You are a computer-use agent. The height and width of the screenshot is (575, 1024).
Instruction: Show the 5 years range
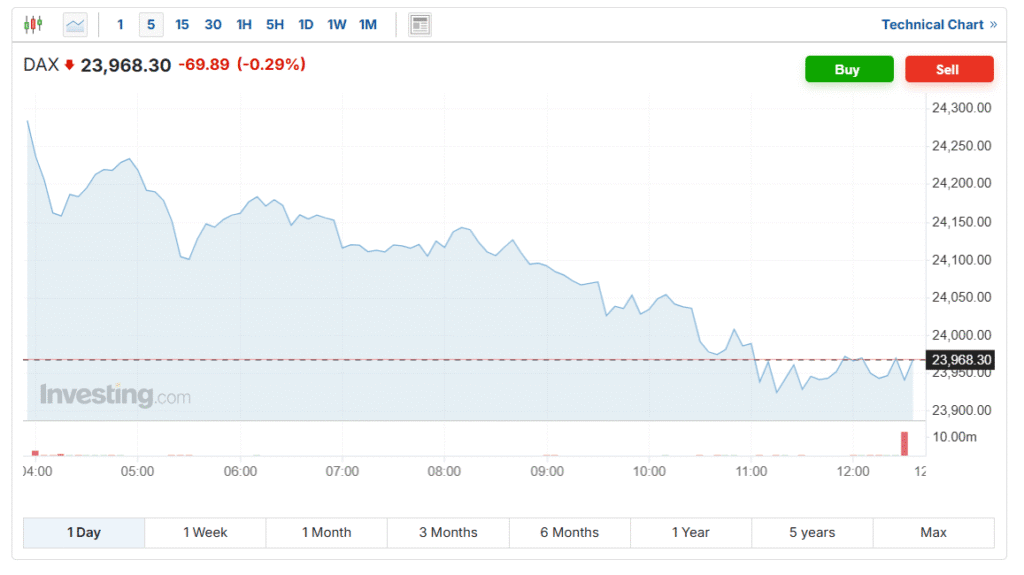812,532
